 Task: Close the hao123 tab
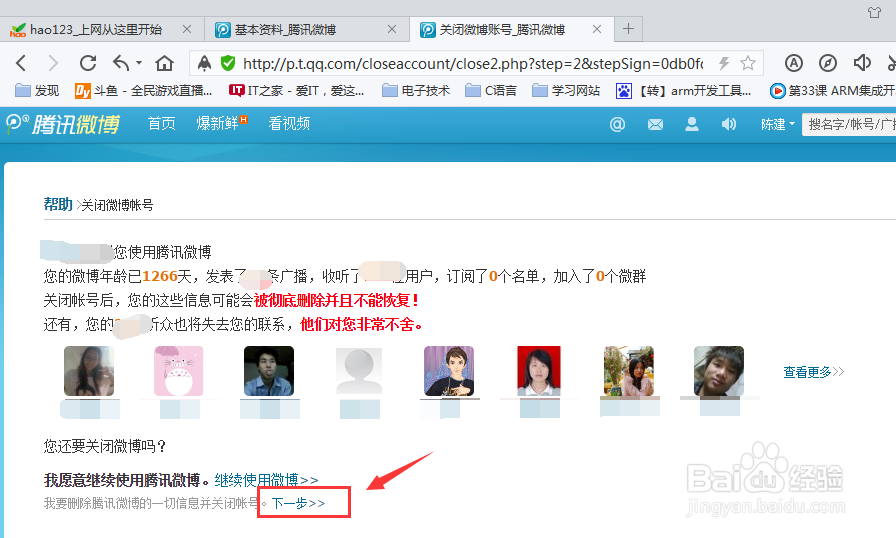pyautogui.click(x=187, y=29)
